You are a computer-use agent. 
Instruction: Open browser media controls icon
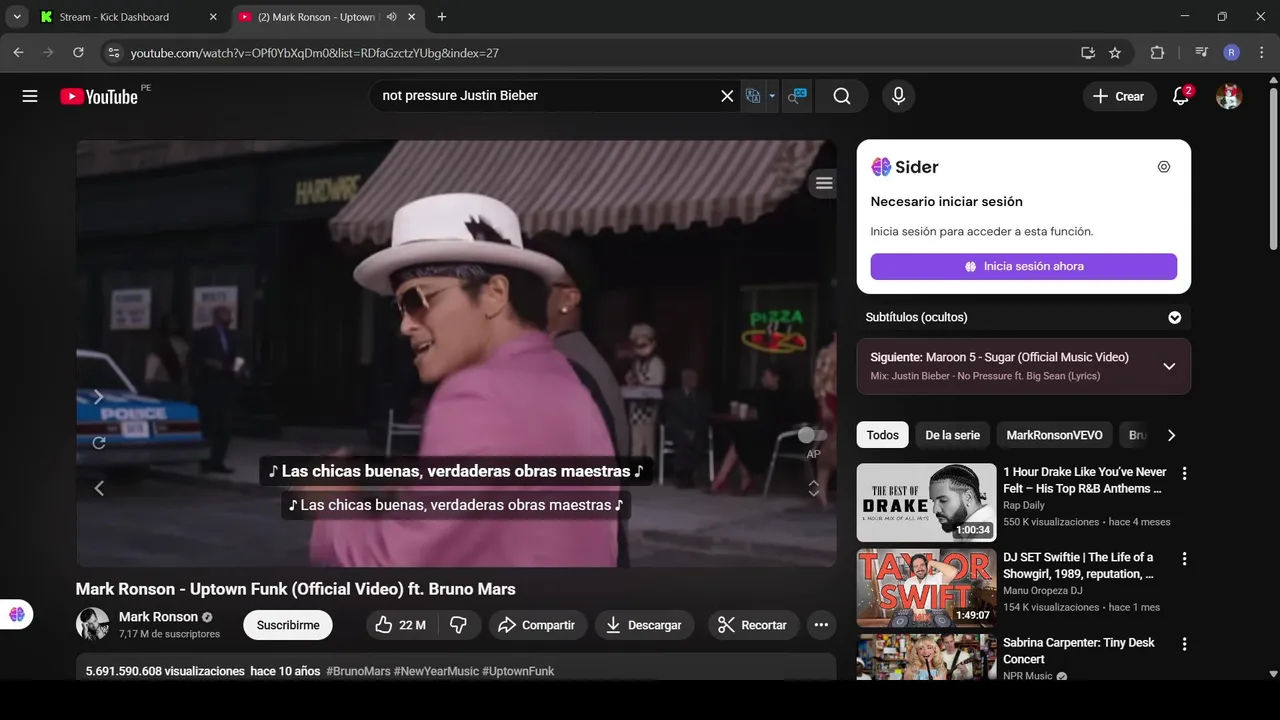click(1202, 53)
